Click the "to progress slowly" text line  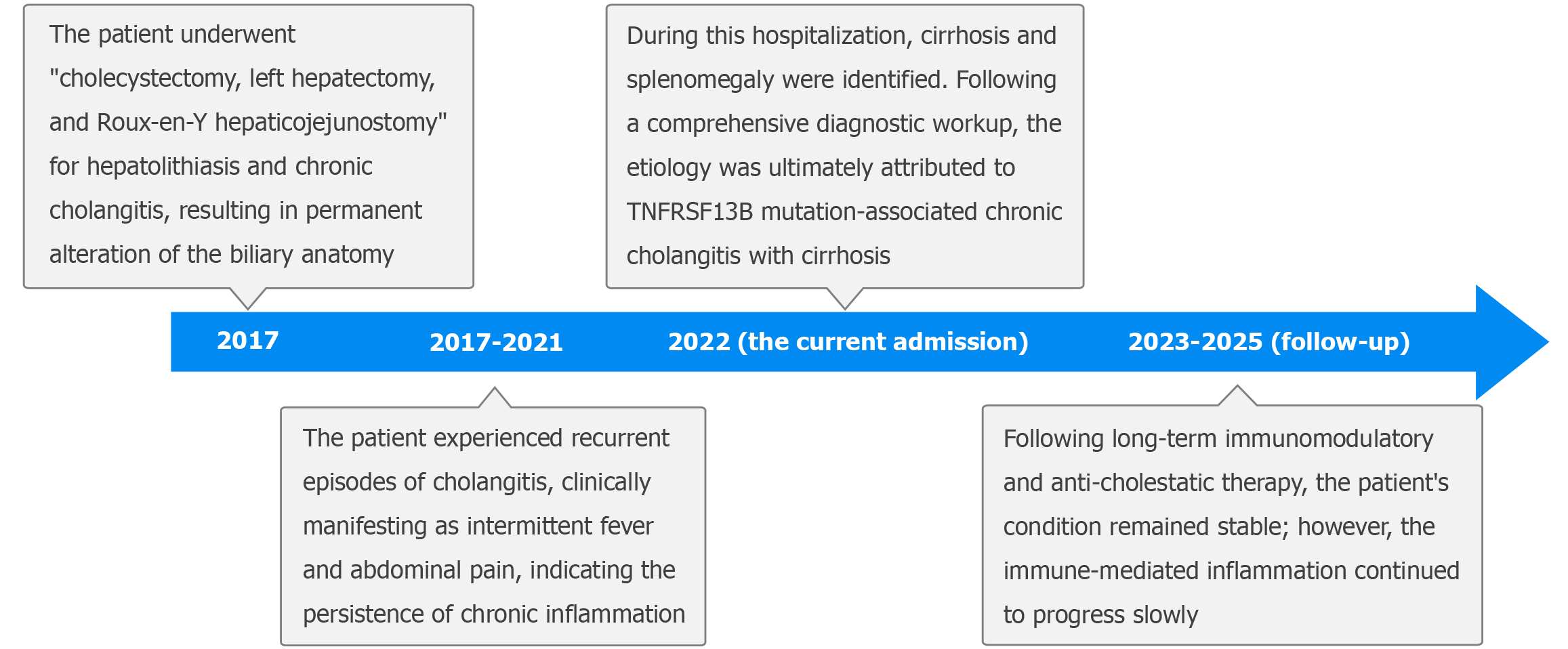tap(1100, 615)
